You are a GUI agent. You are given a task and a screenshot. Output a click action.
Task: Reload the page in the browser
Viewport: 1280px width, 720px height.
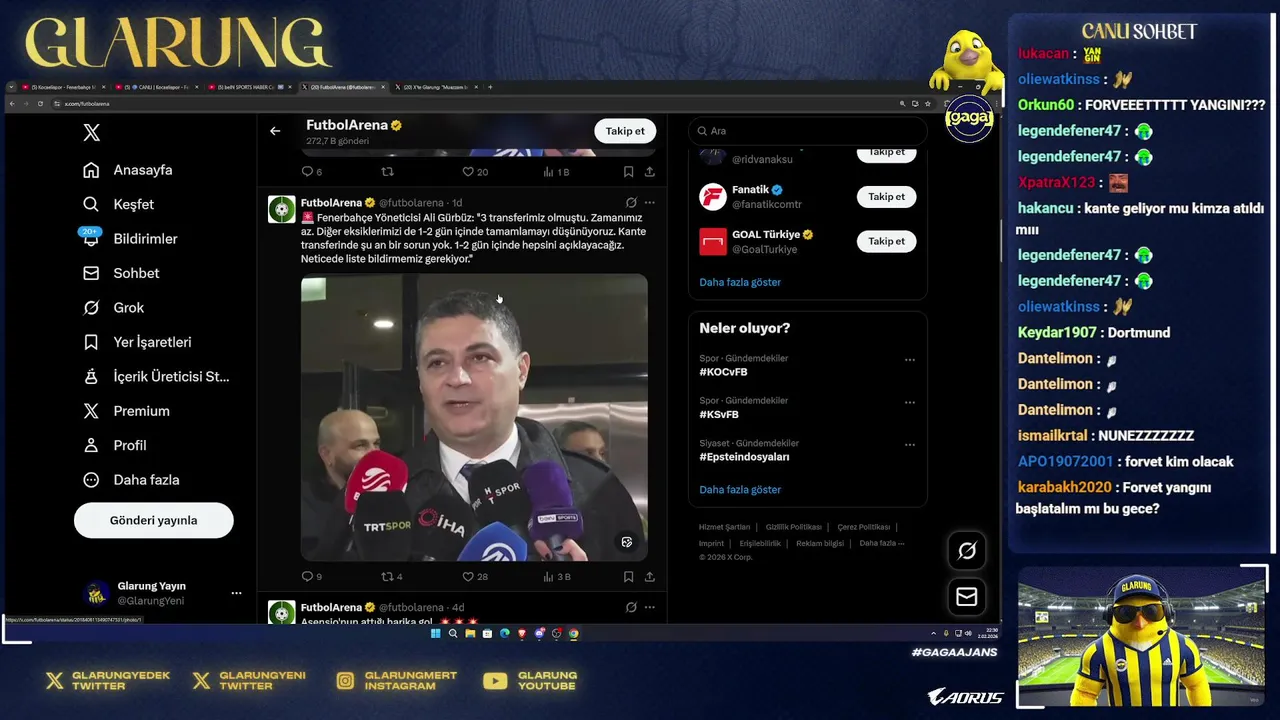tap(42, 103)
